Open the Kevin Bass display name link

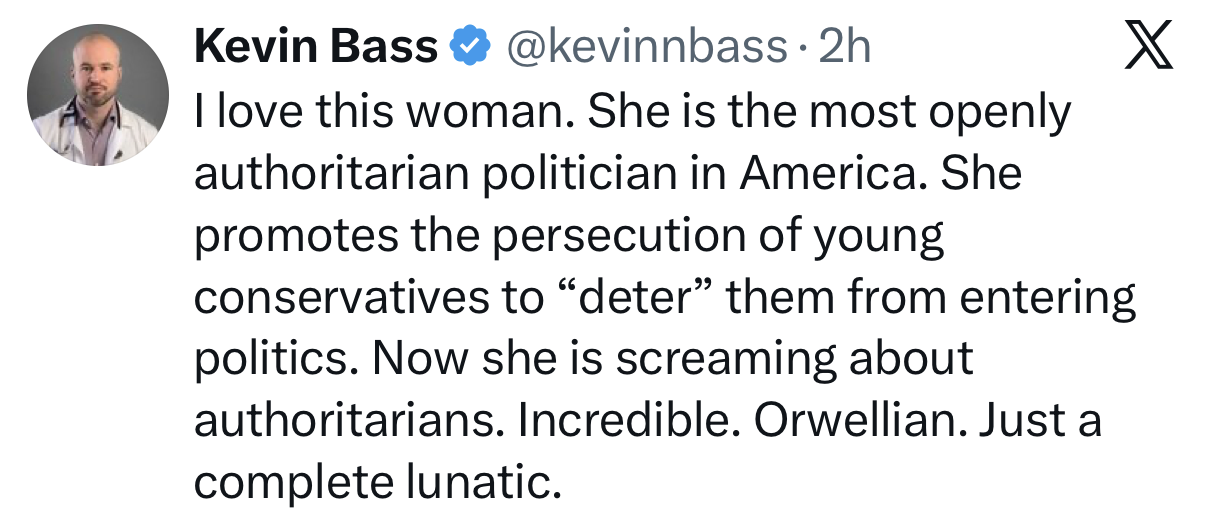(316, 47)
